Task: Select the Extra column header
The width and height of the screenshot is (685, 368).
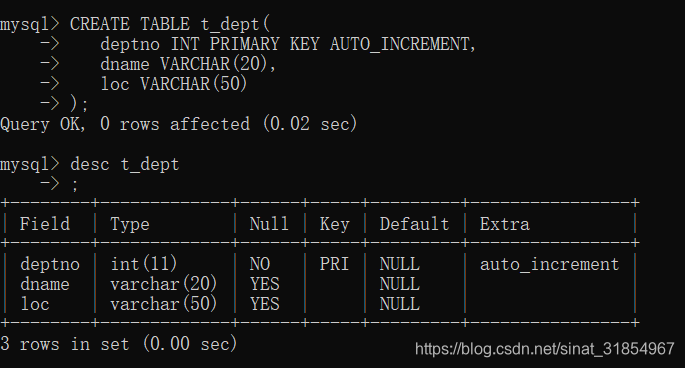Action: pyautogui.click(x=505, y=224)
